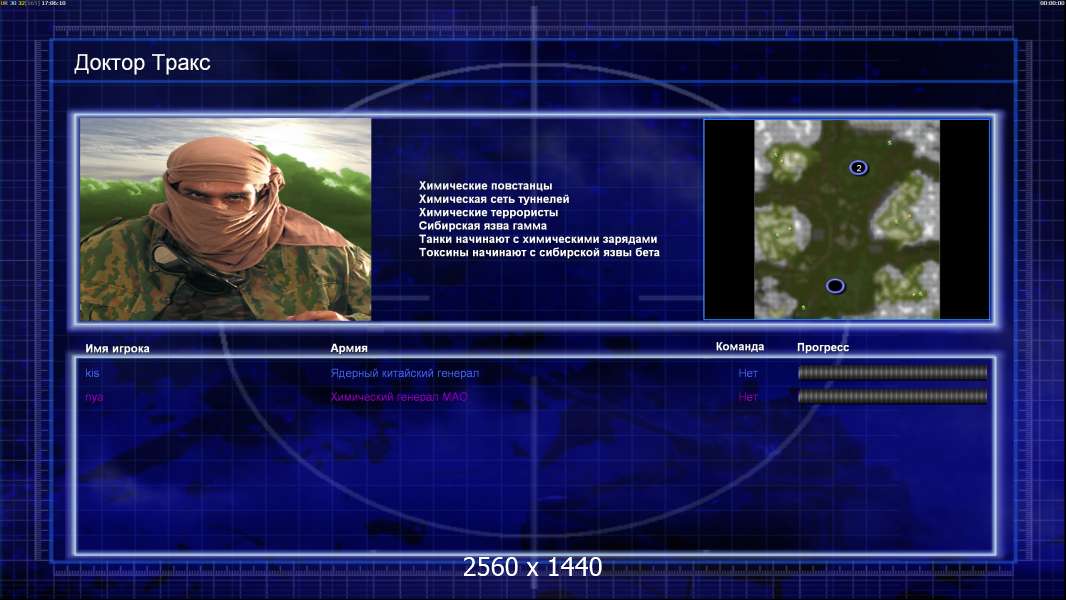Click 'Ядерный китайский генерал' army entry
The width and height of the screenshot is (1066, 600).
[405, 373]
